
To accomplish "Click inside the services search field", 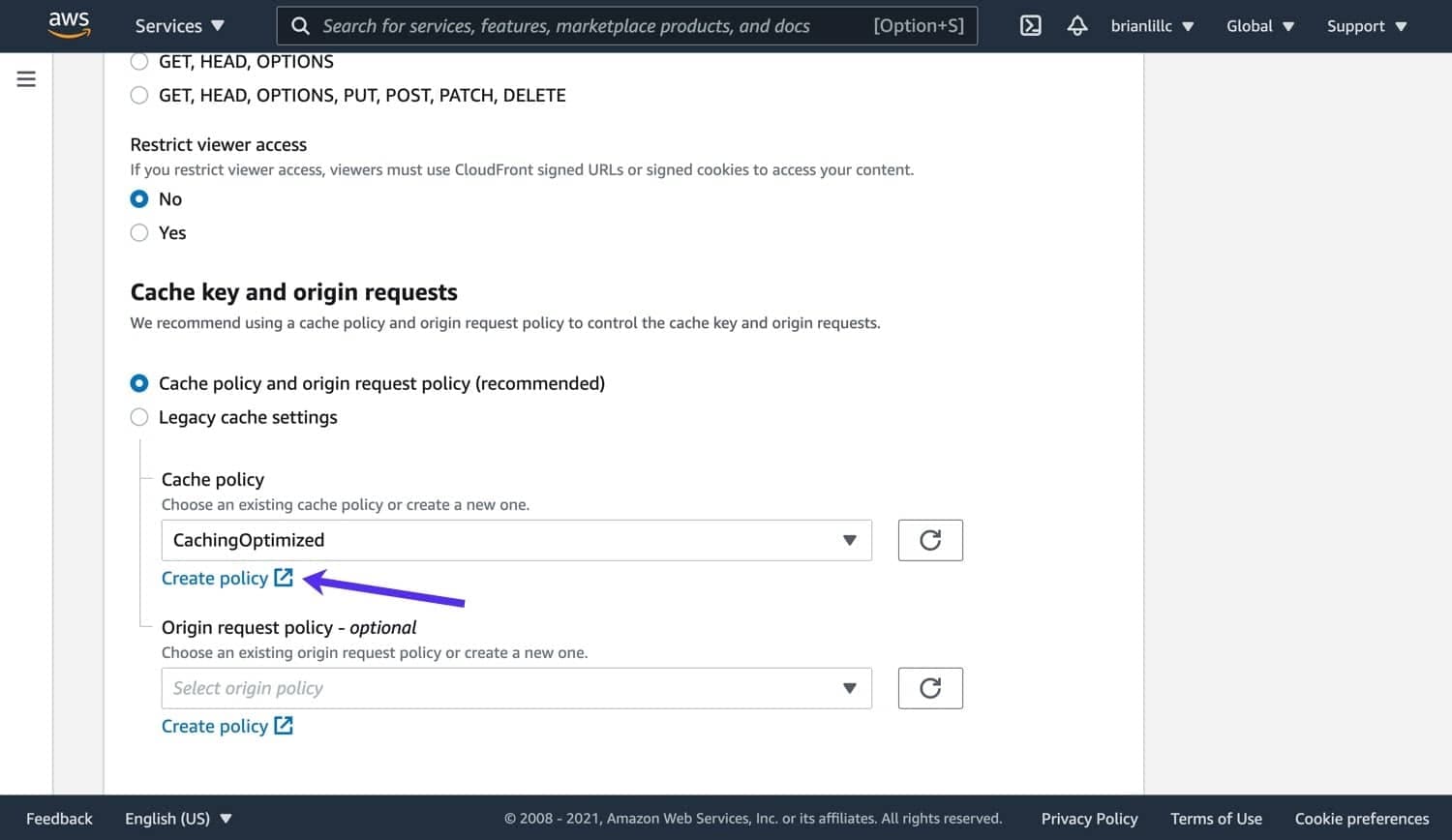I will tap(581, 25).
